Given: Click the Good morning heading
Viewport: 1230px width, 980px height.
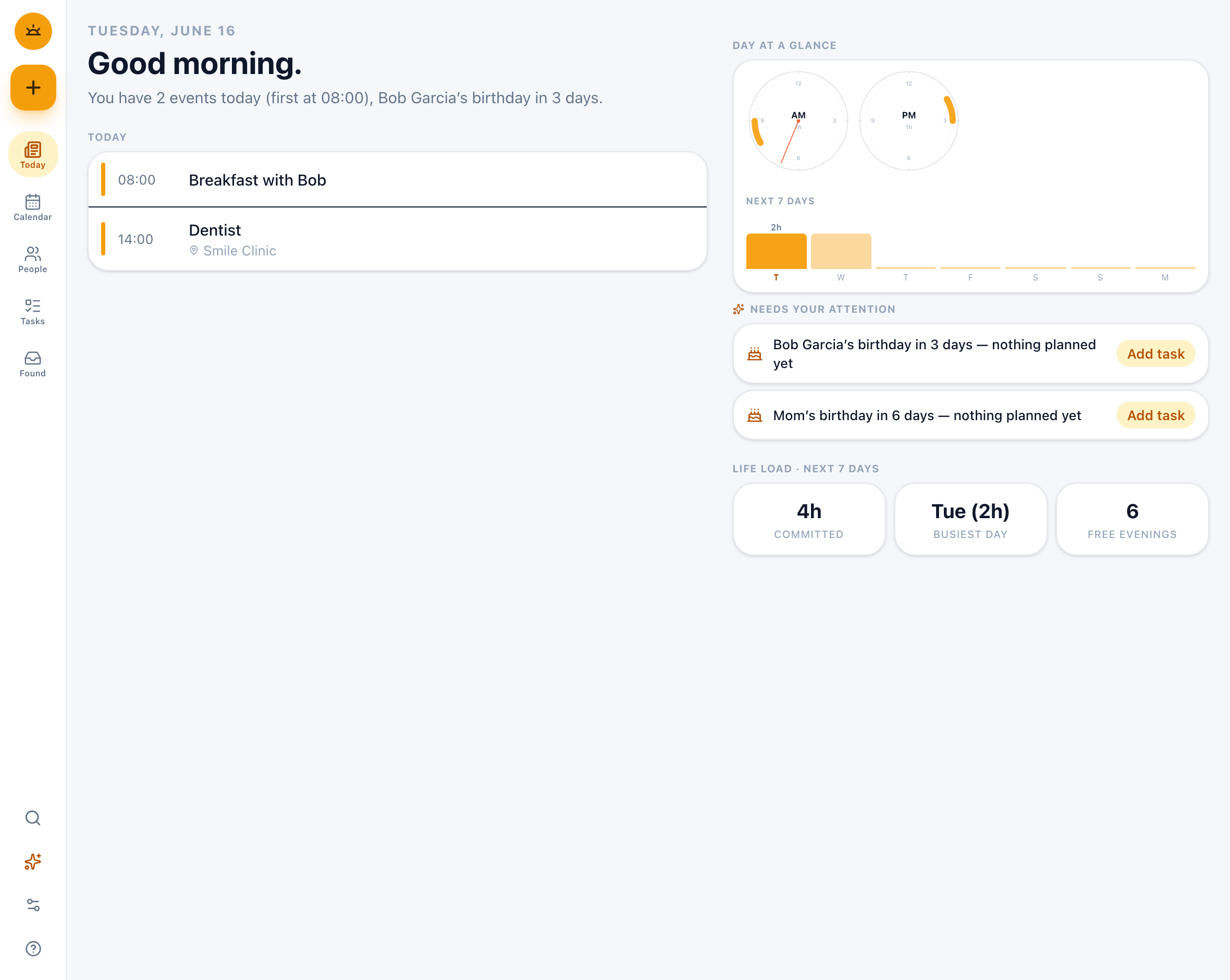Looking at the screenshot, I should point(194,64).
